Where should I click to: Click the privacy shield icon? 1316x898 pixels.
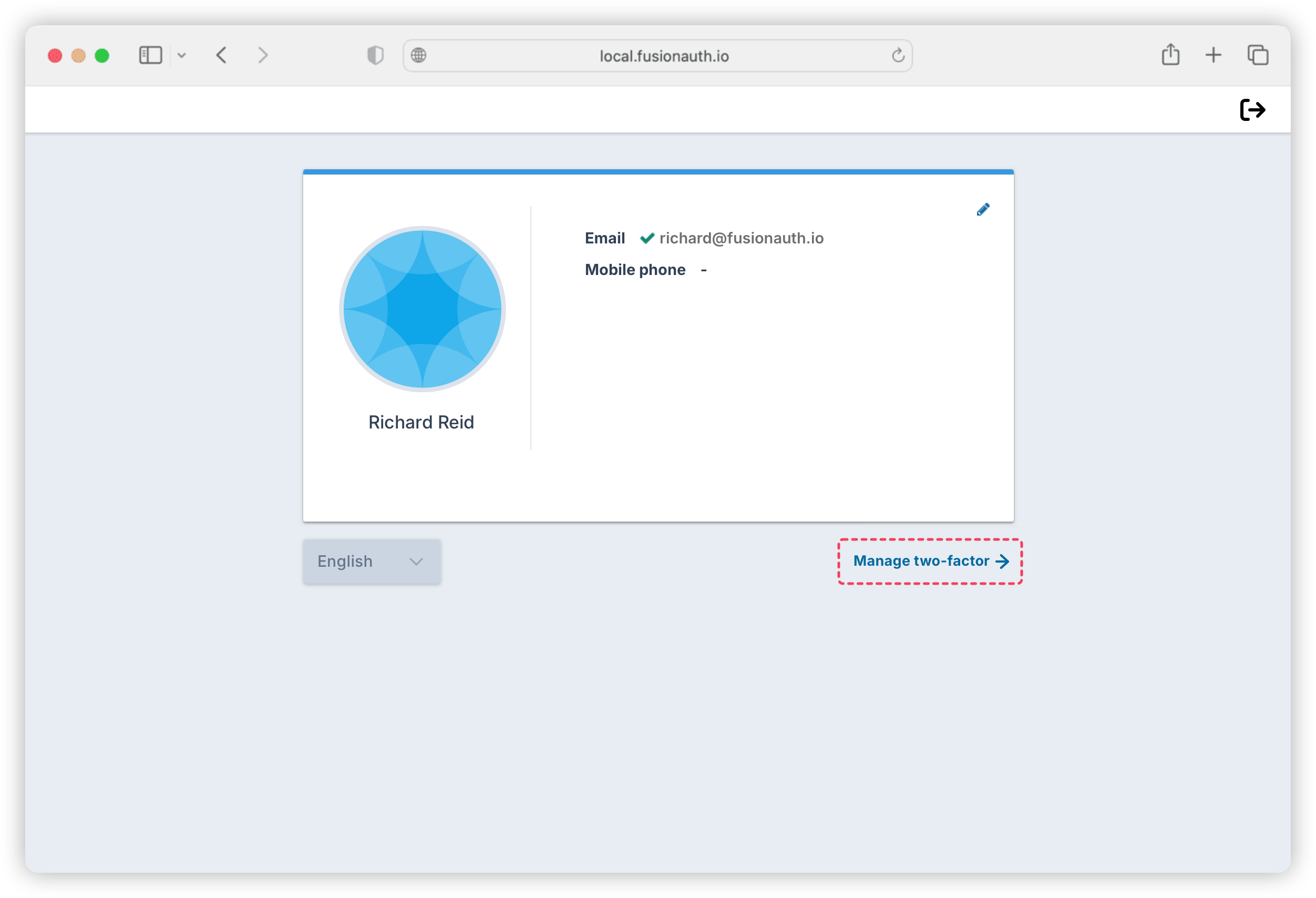(x=375, y=56)
